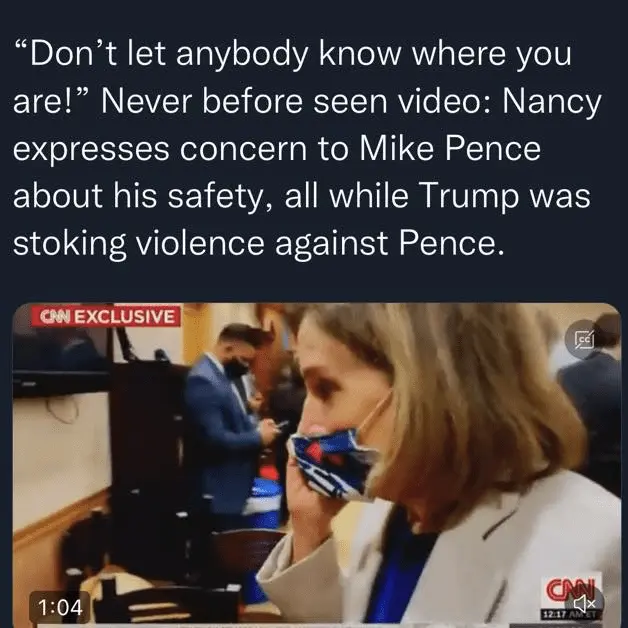This screenshot has height=628, width=628.
Task: Click the empty dark area above the tweet text
Action: click(x=314, y=16)
